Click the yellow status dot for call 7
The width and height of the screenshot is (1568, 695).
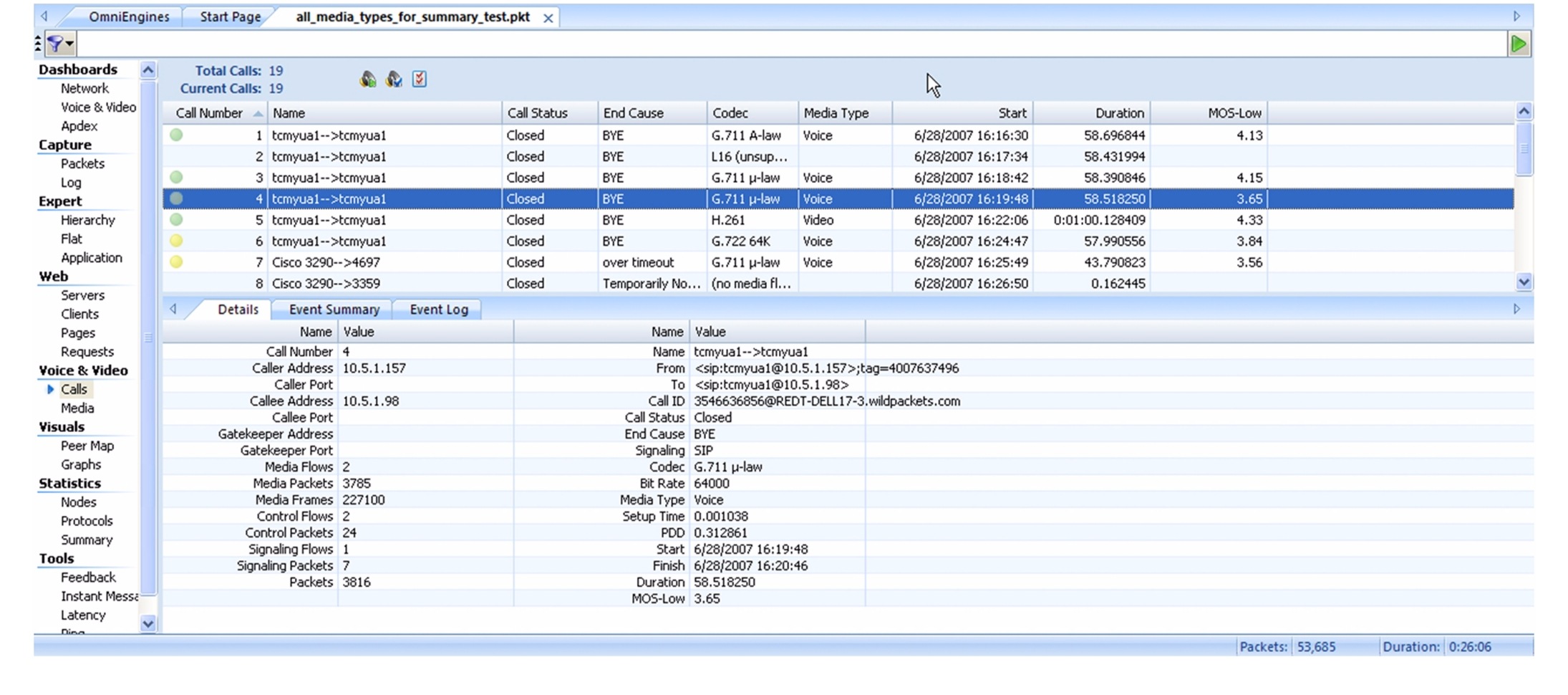click(x=176, y=262)
